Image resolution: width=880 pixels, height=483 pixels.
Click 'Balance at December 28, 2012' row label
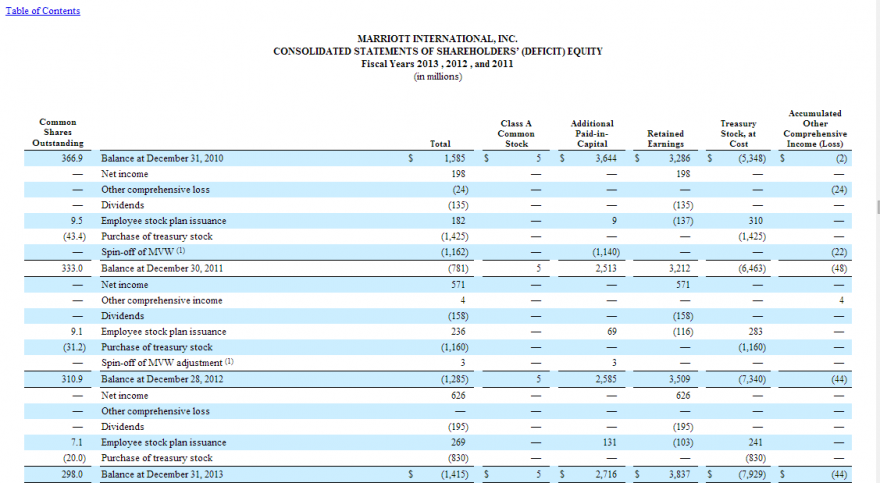pyautogui.click(x=162, y=379)
